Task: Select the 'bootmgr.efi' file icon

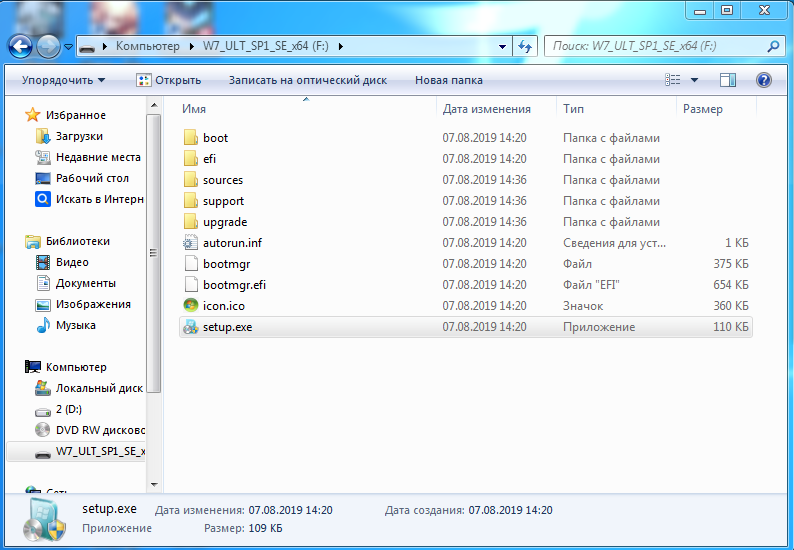Action: click(190, 285)
